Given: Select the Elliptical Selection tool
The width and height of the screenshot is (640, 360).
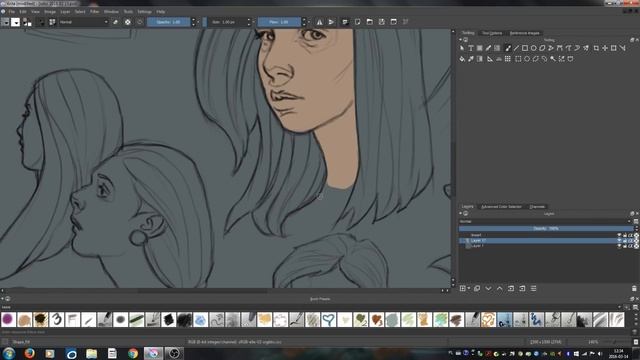Looking at the screenshot, I should pyautogui.click(x=527, y=59).
